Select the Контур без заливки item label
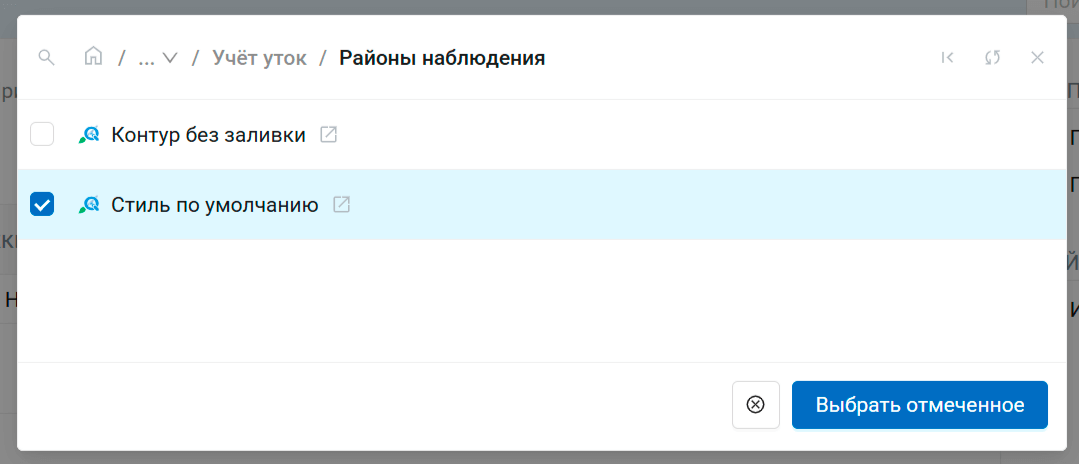The height and width of the screenshot is (464, 1079). click(208, 135)
